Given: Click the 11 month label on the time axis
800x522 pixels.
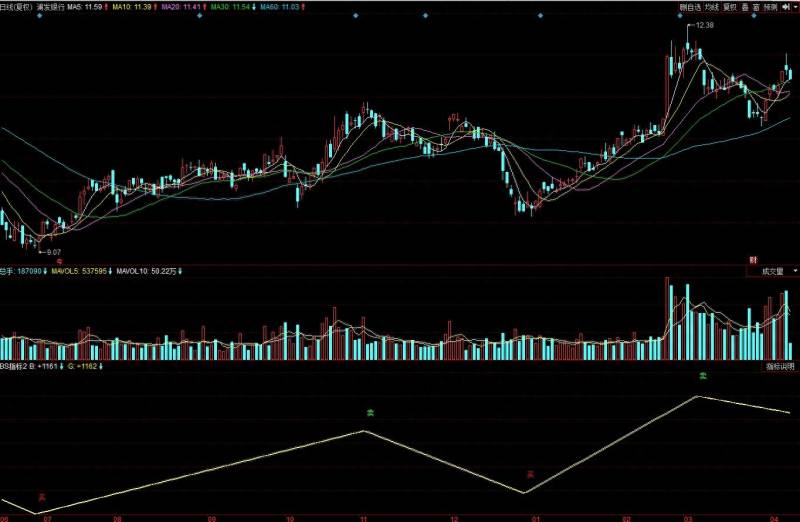Looking at the screenshot, I should pos(364,518).
